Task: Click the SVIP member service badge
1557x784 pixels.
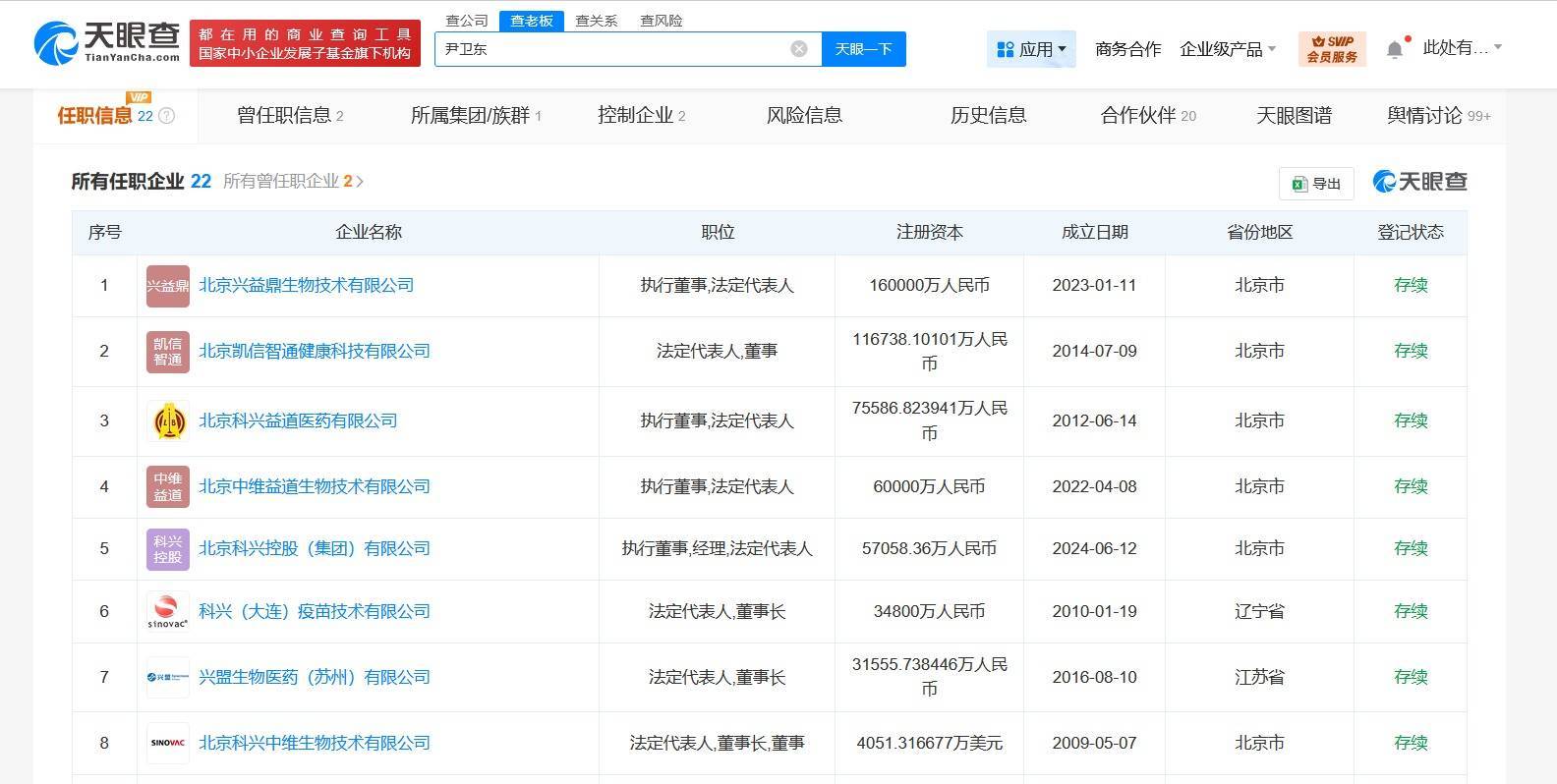Action: coord(1332,49)
